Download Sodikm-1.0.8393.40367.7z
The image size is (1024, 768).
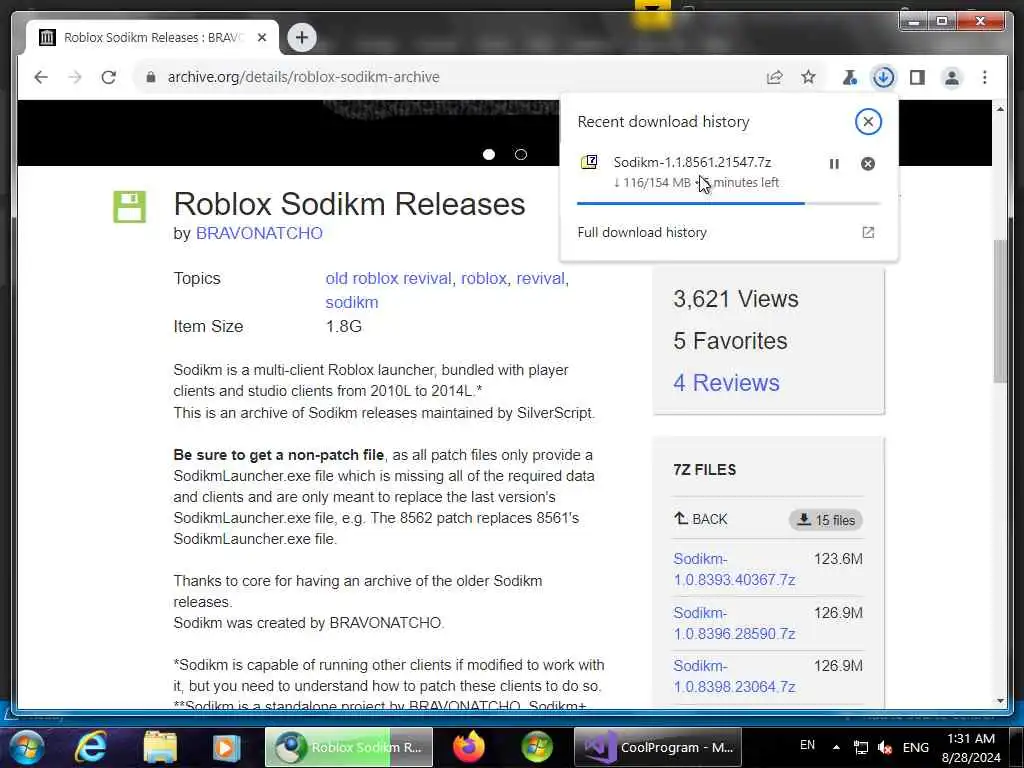(x=734, y=569)
